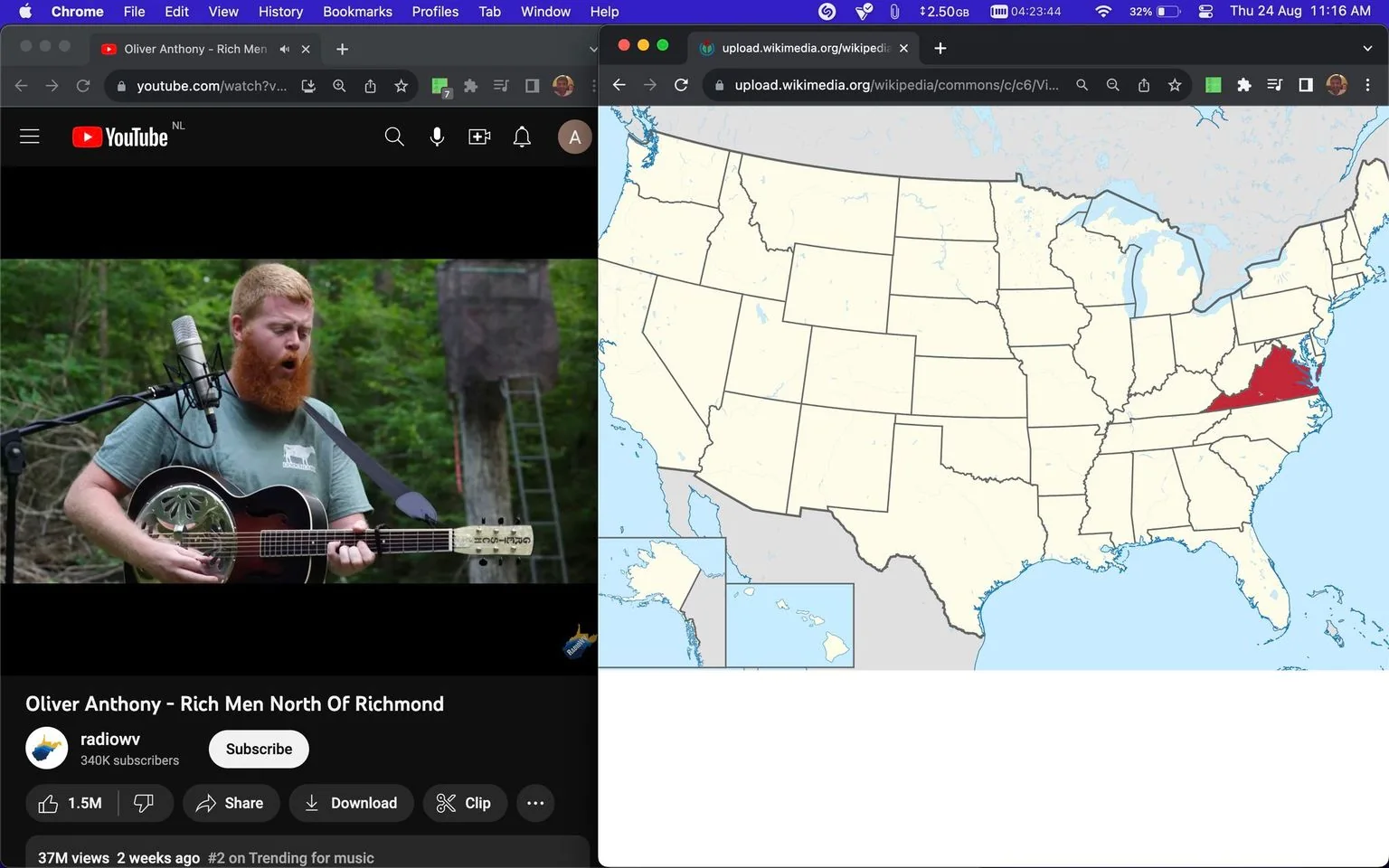Screen dimensions: 1389x868
Task: Open YouTube Create video icon
Action: (x=479, y=137)
